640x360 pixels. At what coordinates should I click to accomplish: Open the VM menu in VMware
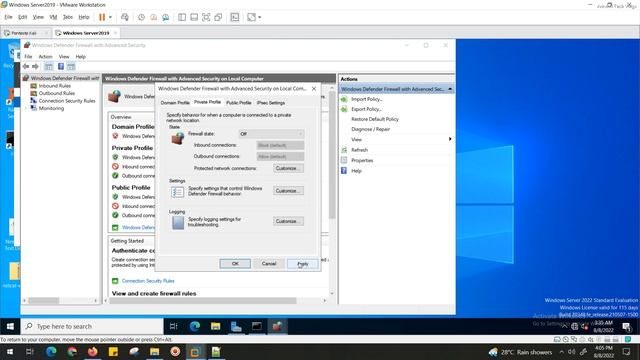tap(53, 17)
